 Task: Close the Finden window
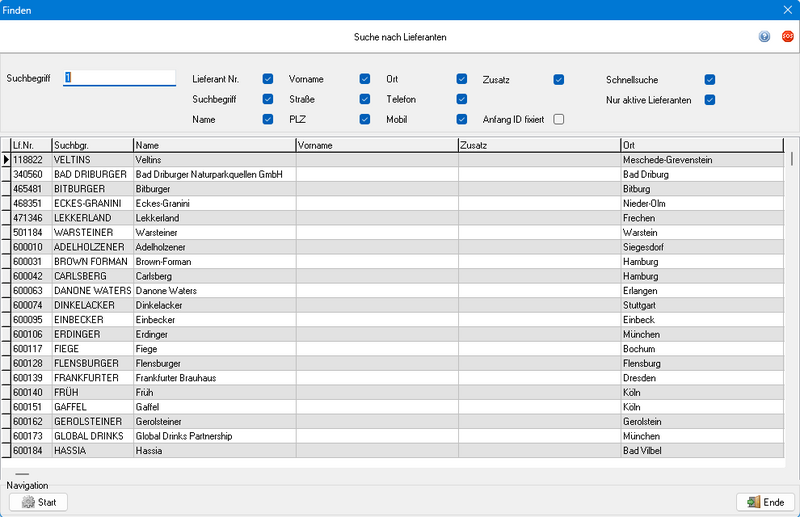(x=788, y=10)
